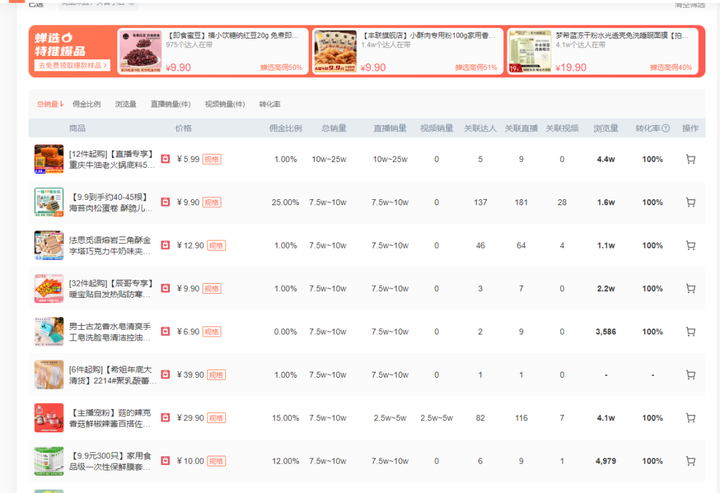This screenshot has width=720, height=493.
Task: Add the ¥39.90 聚乳酸 row to cart
Action: coord(690,375)
